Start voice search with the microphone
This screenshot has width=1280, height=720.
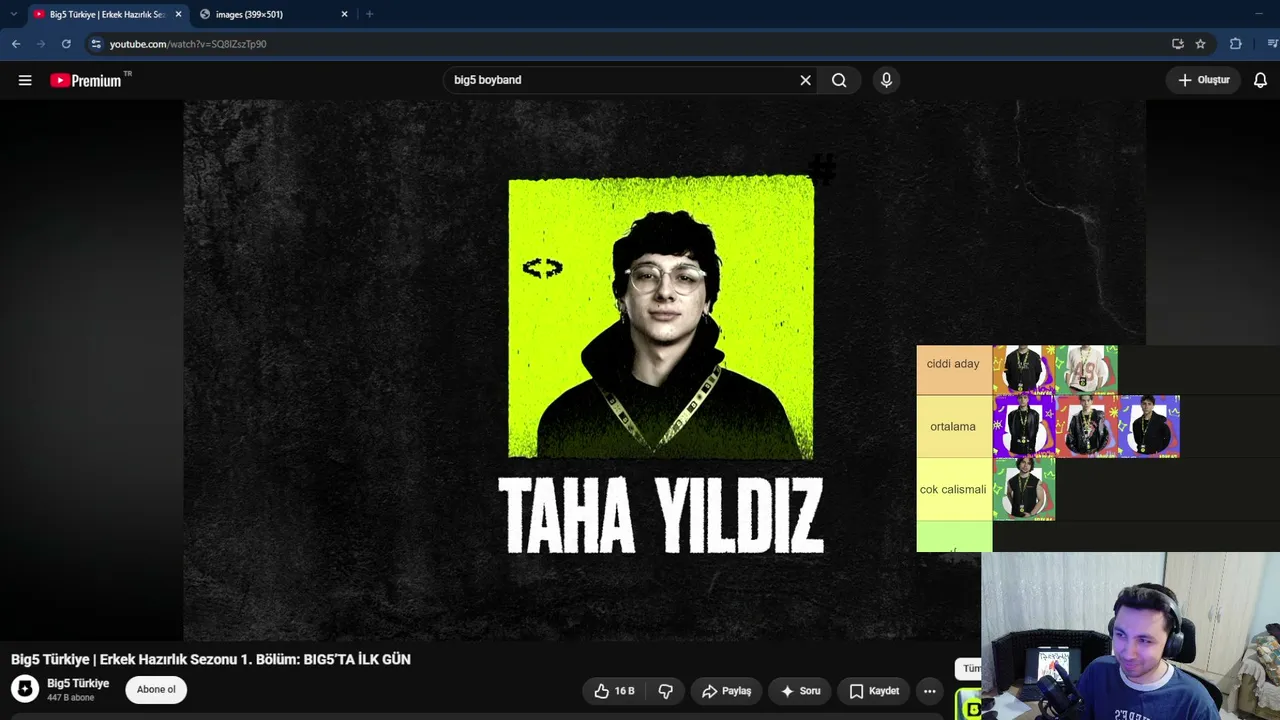click(886, 80)
